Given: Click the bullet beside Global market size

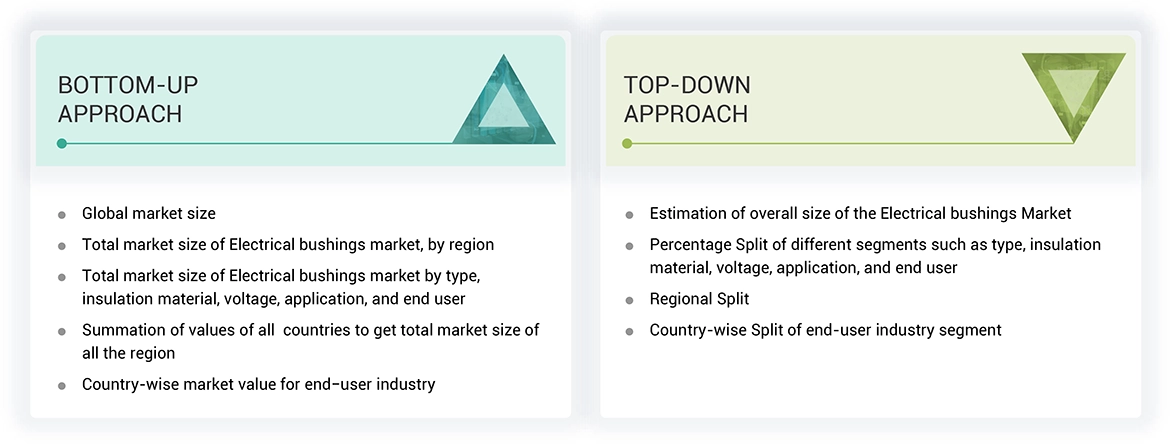Looking at the screenshot, I should point(62,214).
